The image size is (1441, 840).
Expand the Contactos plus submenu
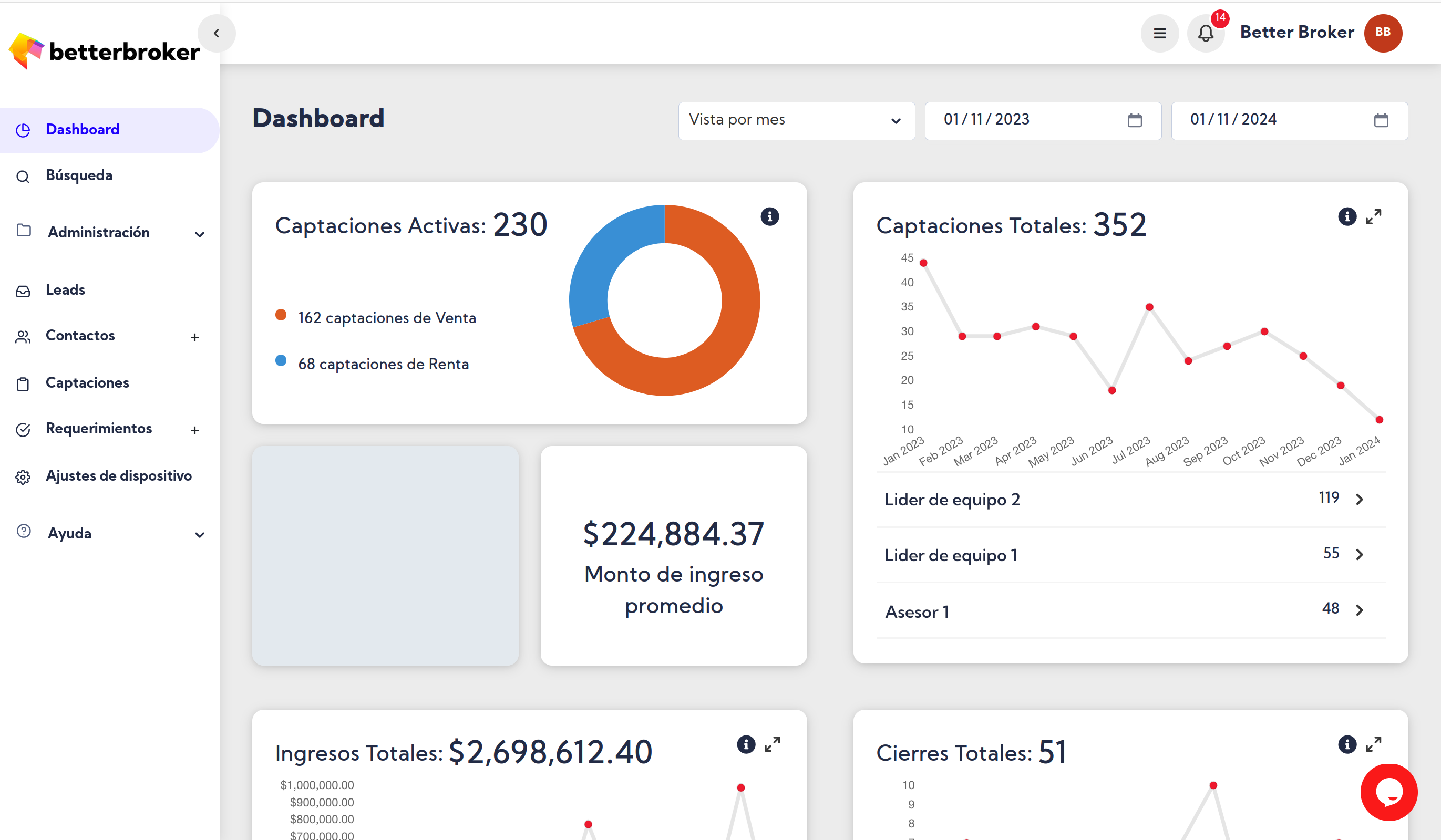(x=194, y=337)
